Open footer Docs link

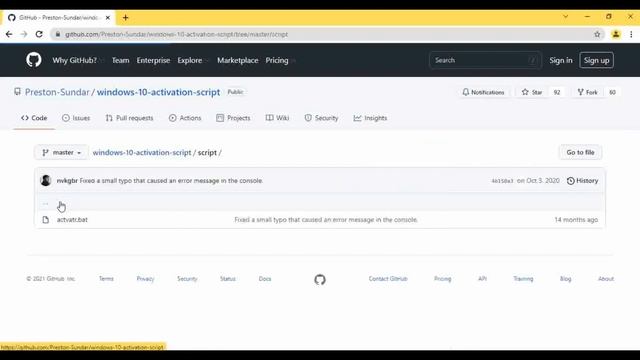[x=265, y=279]
